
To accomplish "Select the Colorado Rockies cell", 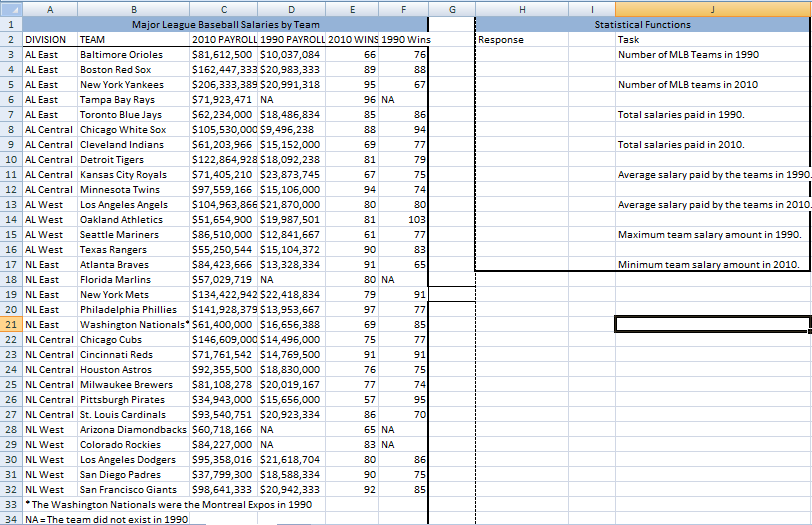I will click(x=134, y=445).
